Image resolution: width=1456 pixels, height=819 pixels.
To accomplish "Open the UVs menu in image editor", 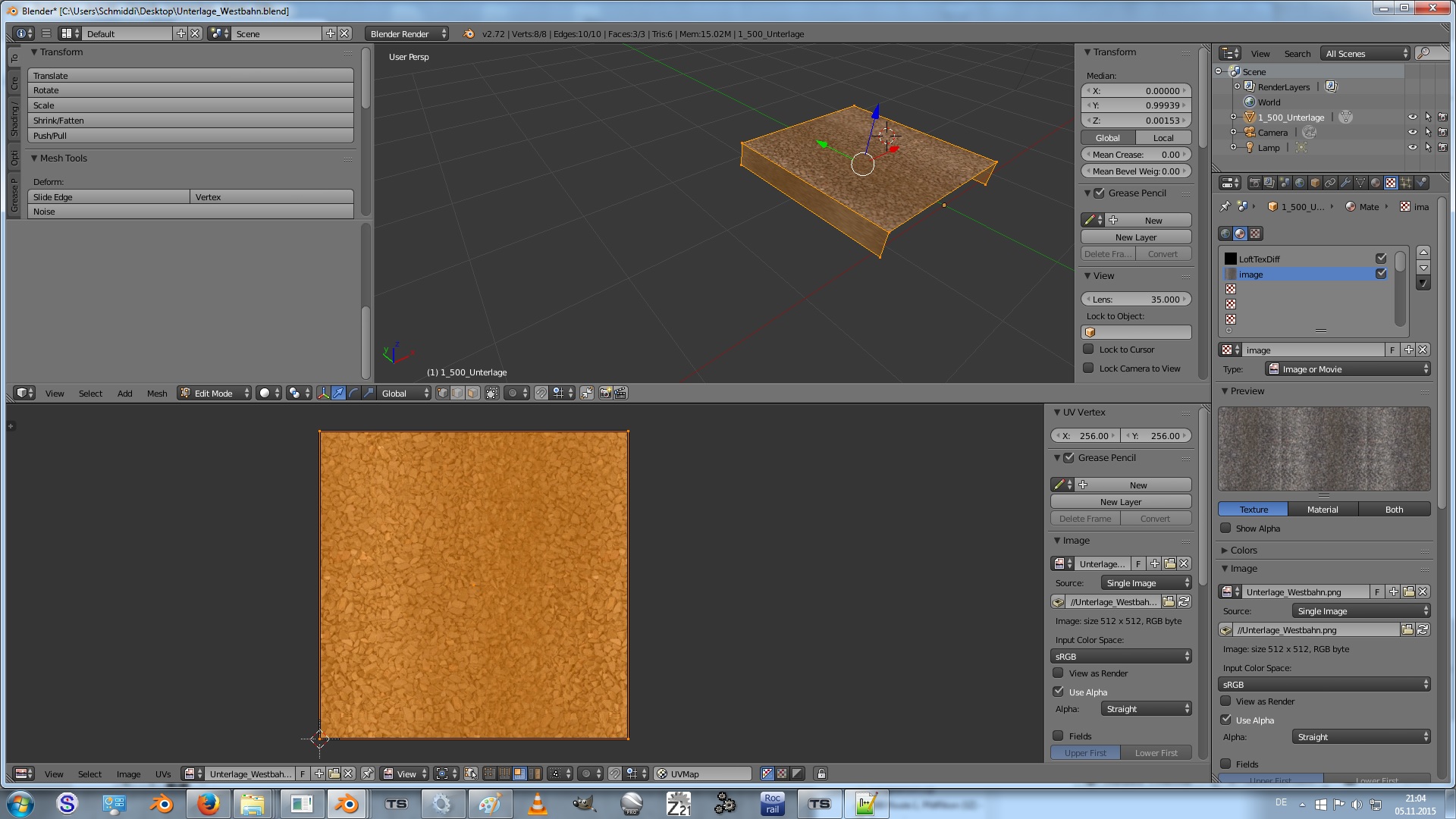I will coord(163,774).
